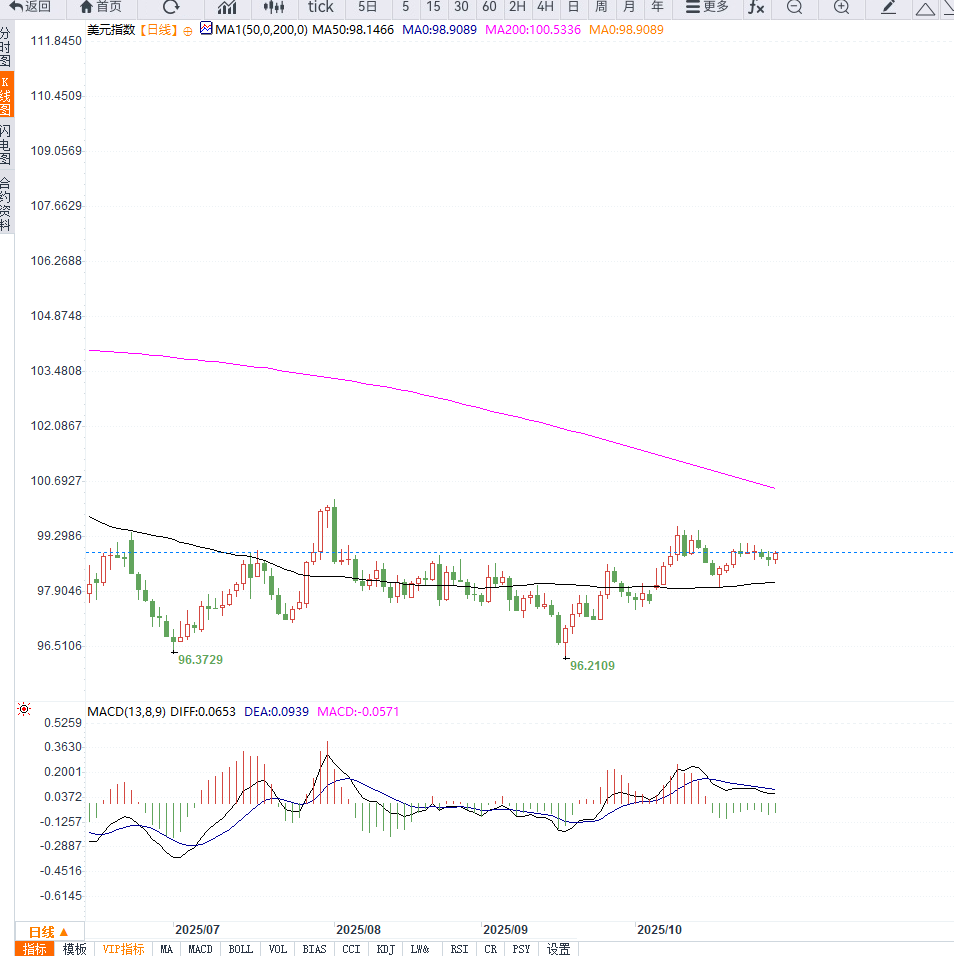The height and width of the screenshot is (956, 954).
Task: Open 设置 indicator settings
Action: coord(558,949)
